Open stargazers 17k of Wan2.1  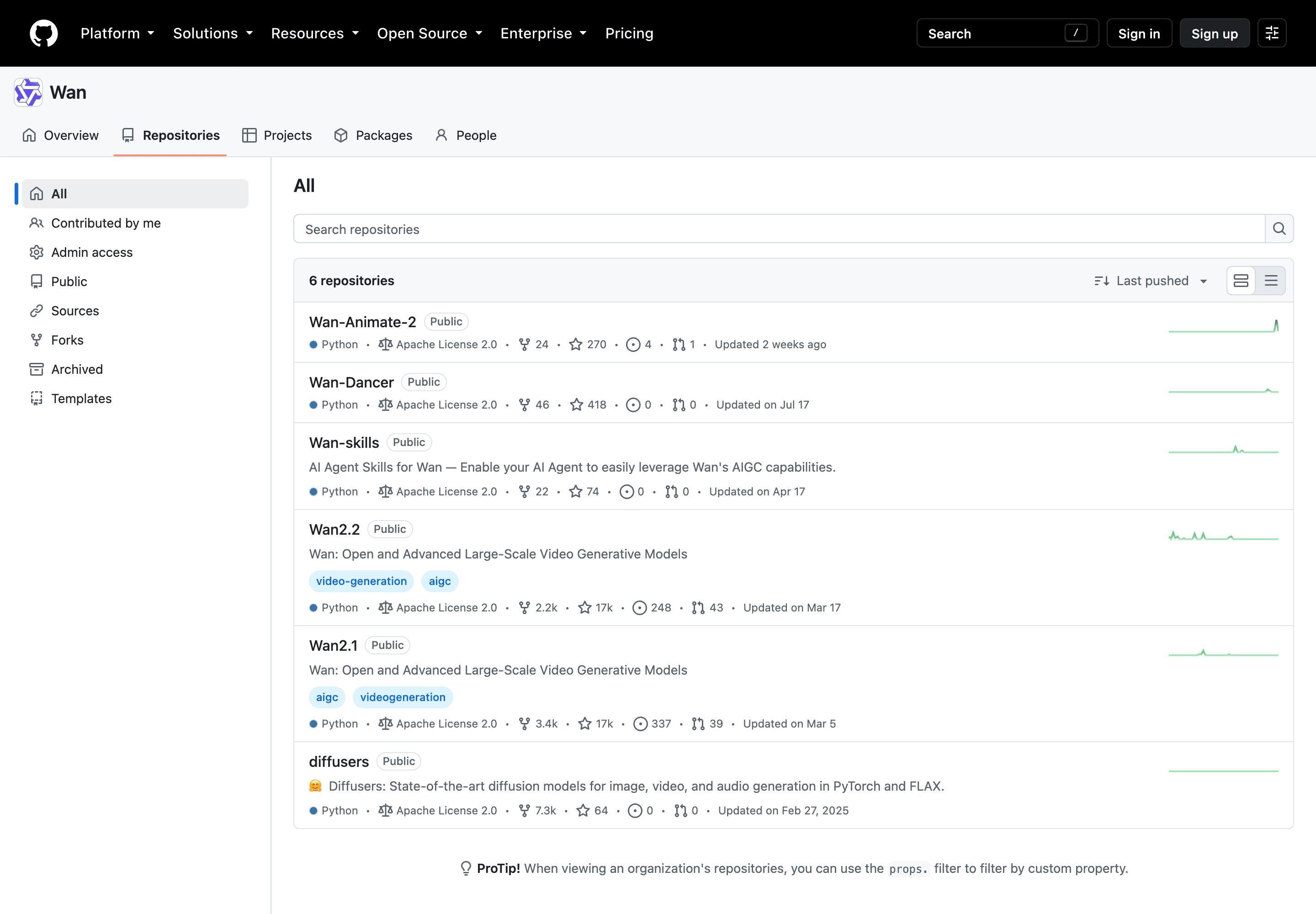tap(595, 724)
